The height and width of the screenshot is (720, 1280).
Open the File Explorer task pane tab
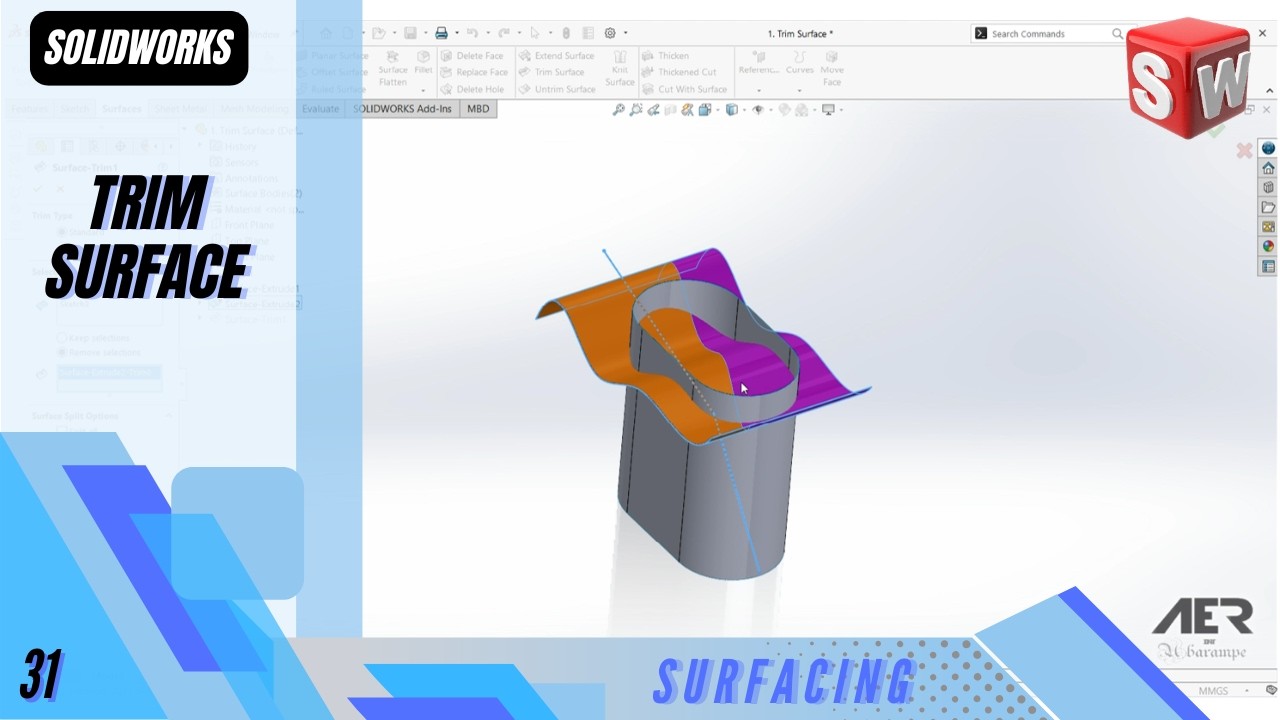1268,207
